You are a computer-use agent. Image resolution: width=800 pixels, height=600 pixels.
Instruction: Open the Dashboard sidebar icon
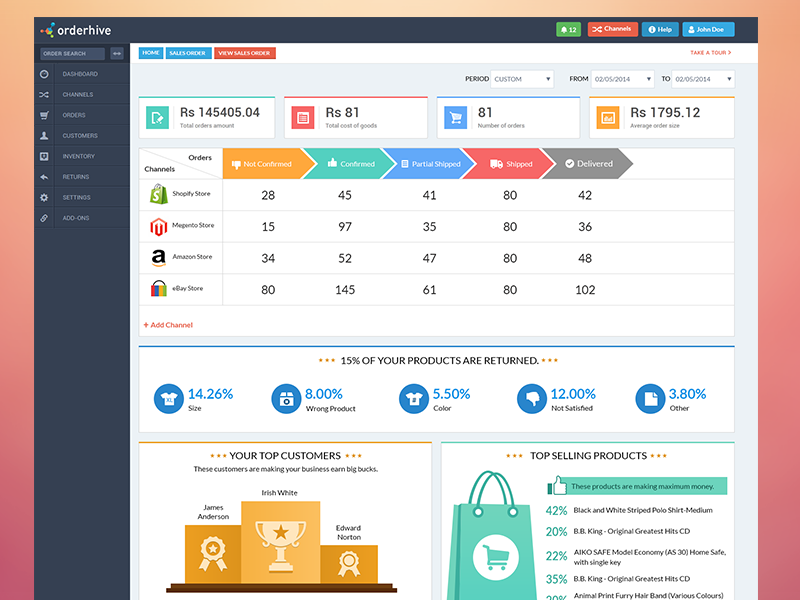pos(44,74)
